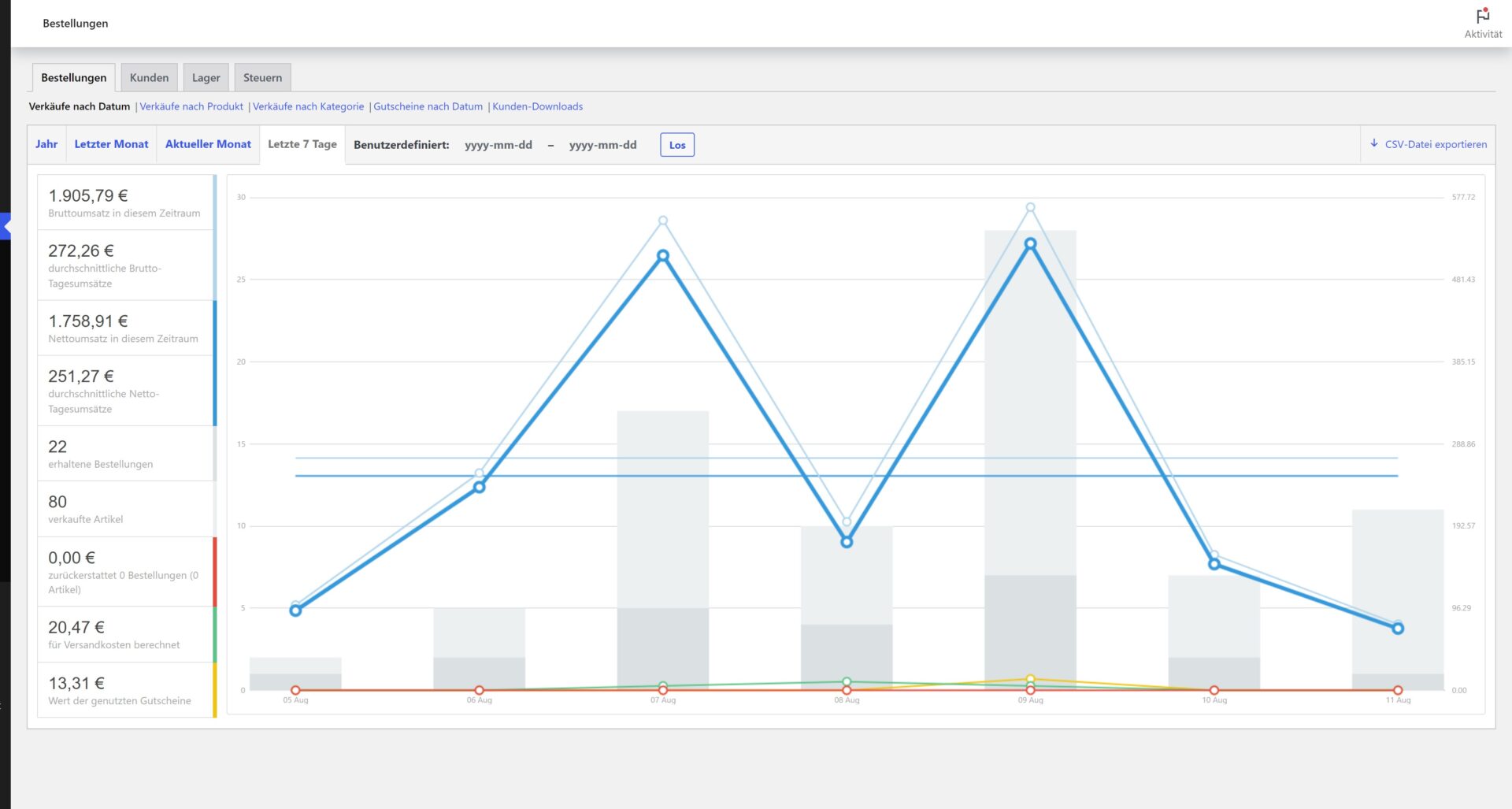The image size is (1512, 809).
Task: Select the Aktueller Monat filter
Action: click(208, 144)
